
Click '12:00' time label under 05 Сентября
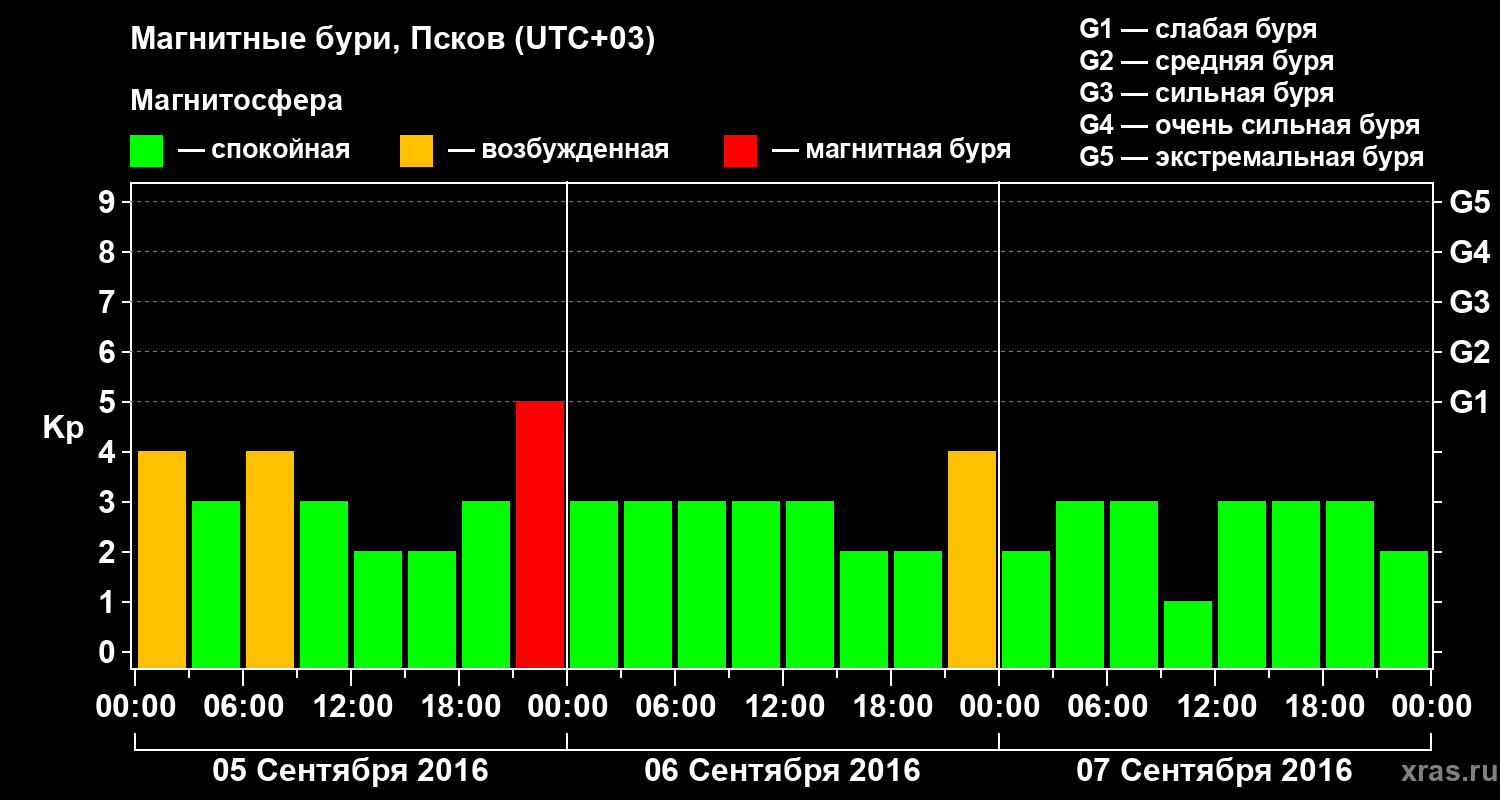point(351,707)
